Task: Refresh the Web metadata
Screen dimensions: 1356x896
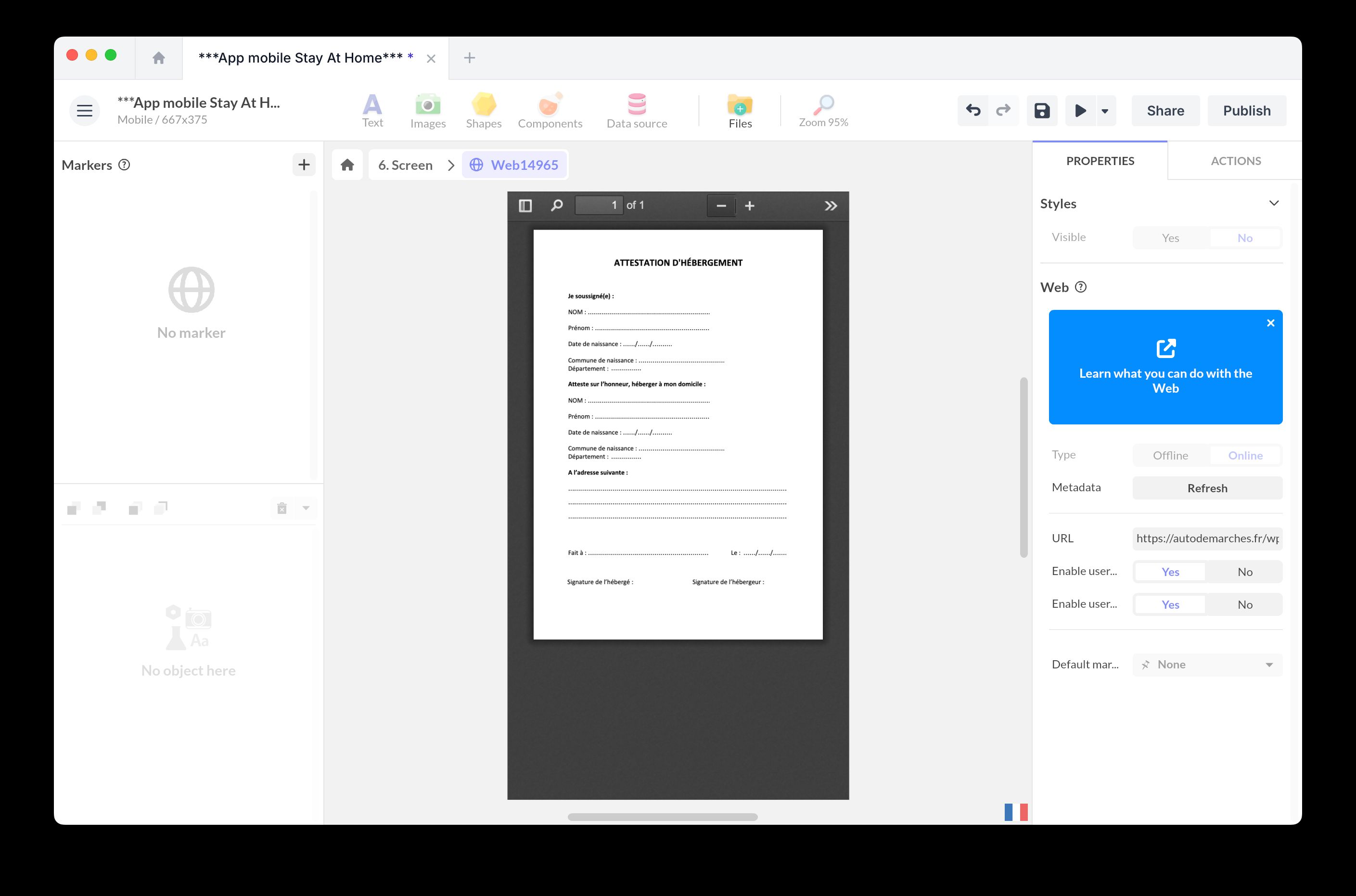Action: click(1207, 487)
